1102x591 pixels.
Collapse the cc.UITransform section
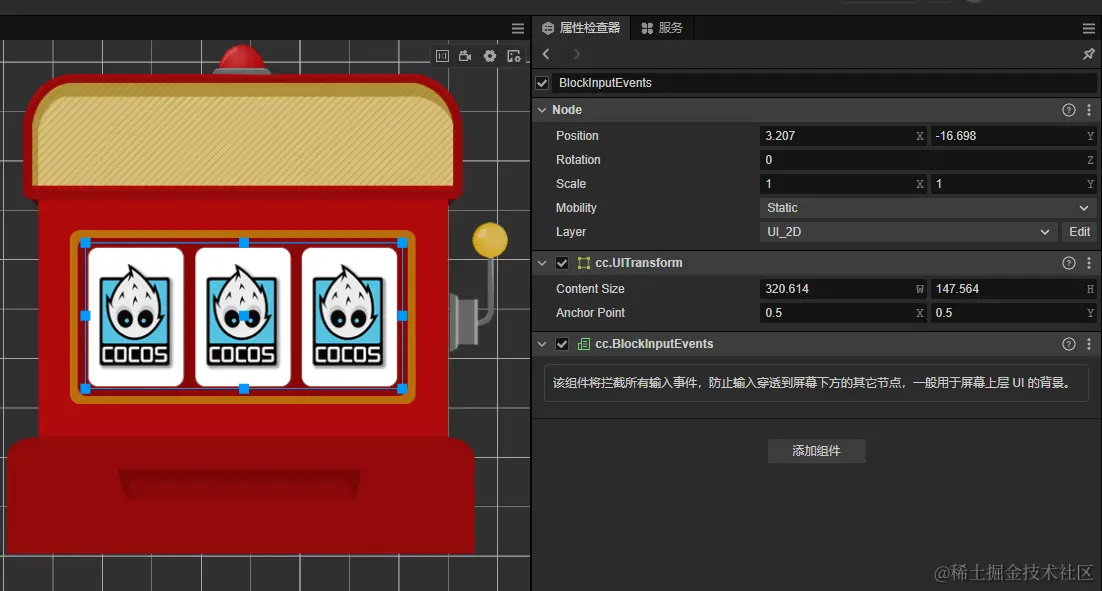point(542,263)
